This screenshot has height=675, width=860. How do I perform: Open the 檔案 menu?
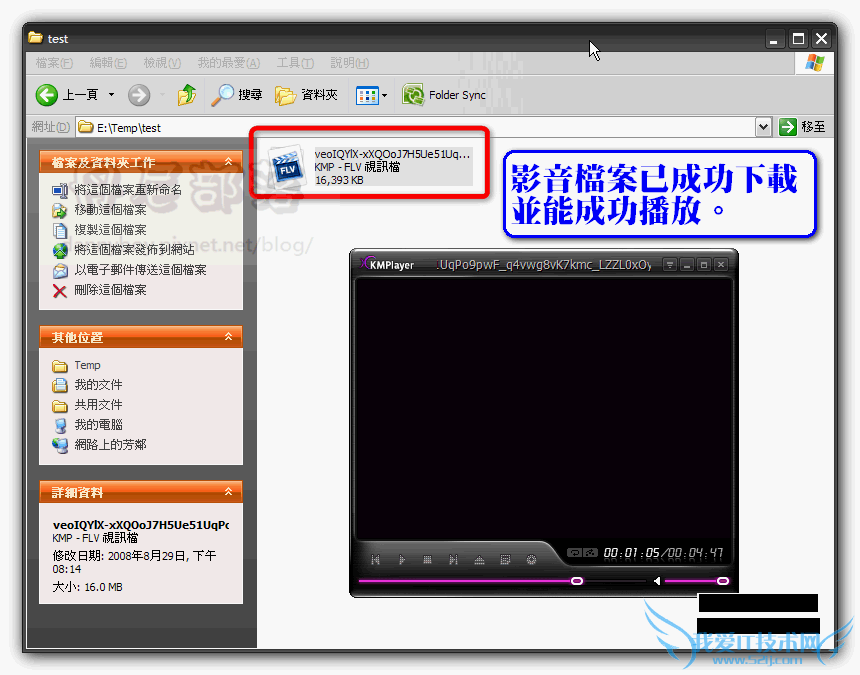tap(51, 62)
